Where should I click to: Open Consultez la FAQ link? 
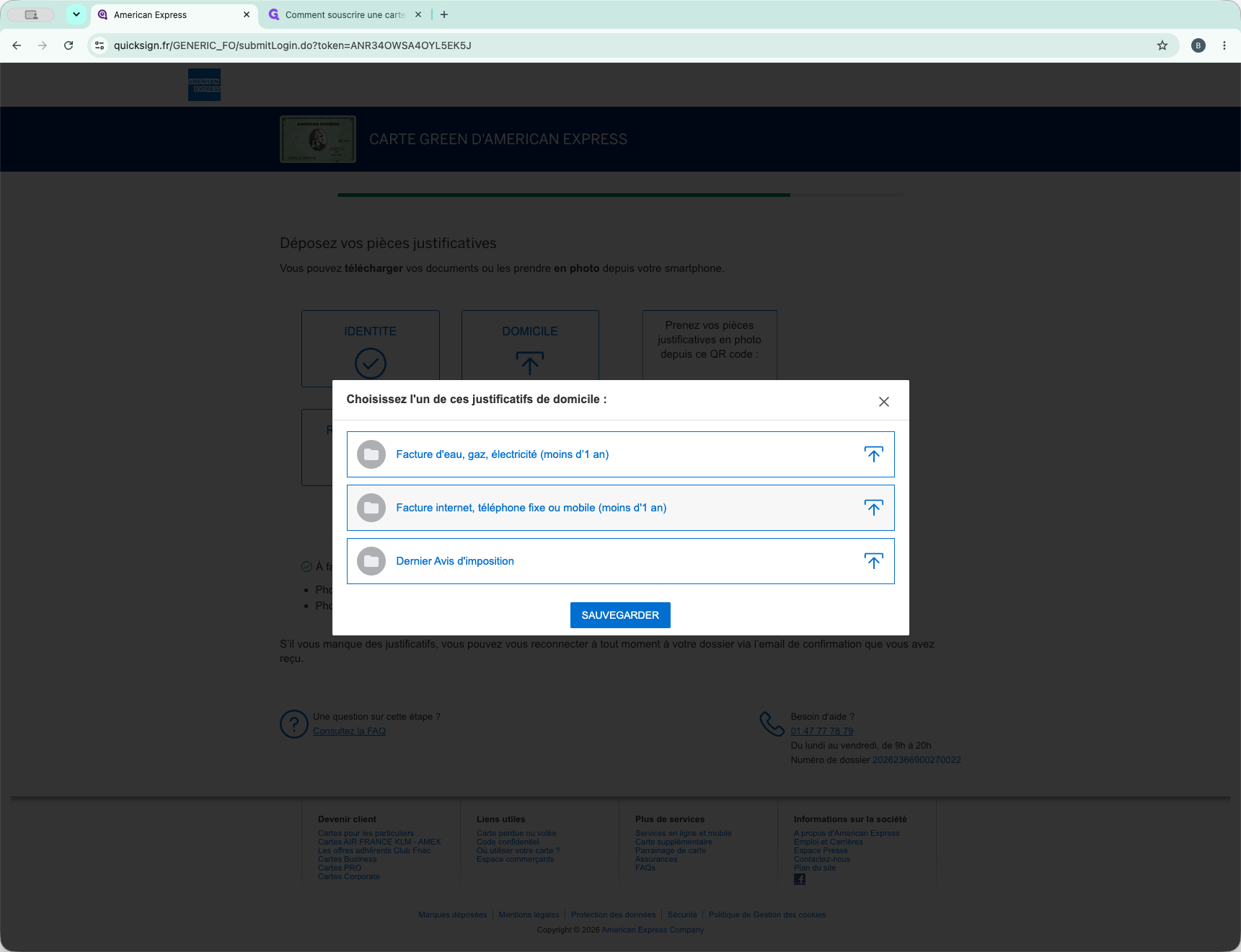[349, 731]
